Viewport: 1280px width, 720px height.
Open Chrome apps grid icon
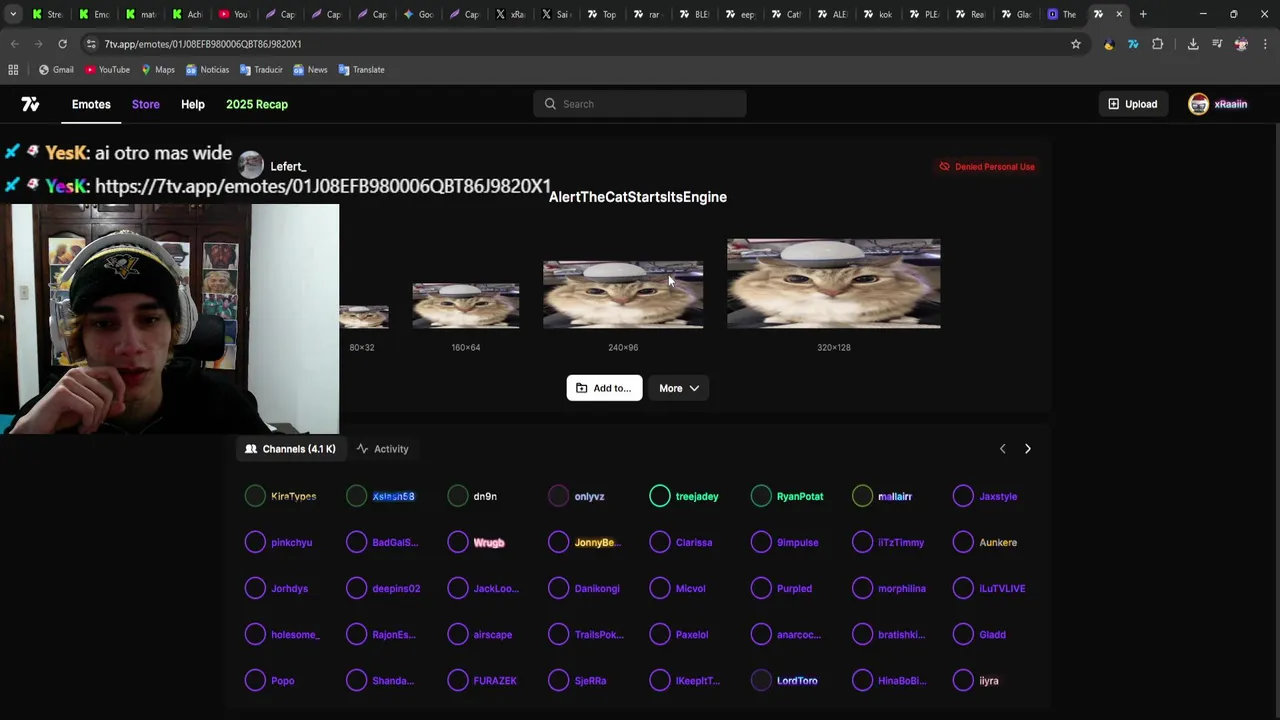[13, 70]
